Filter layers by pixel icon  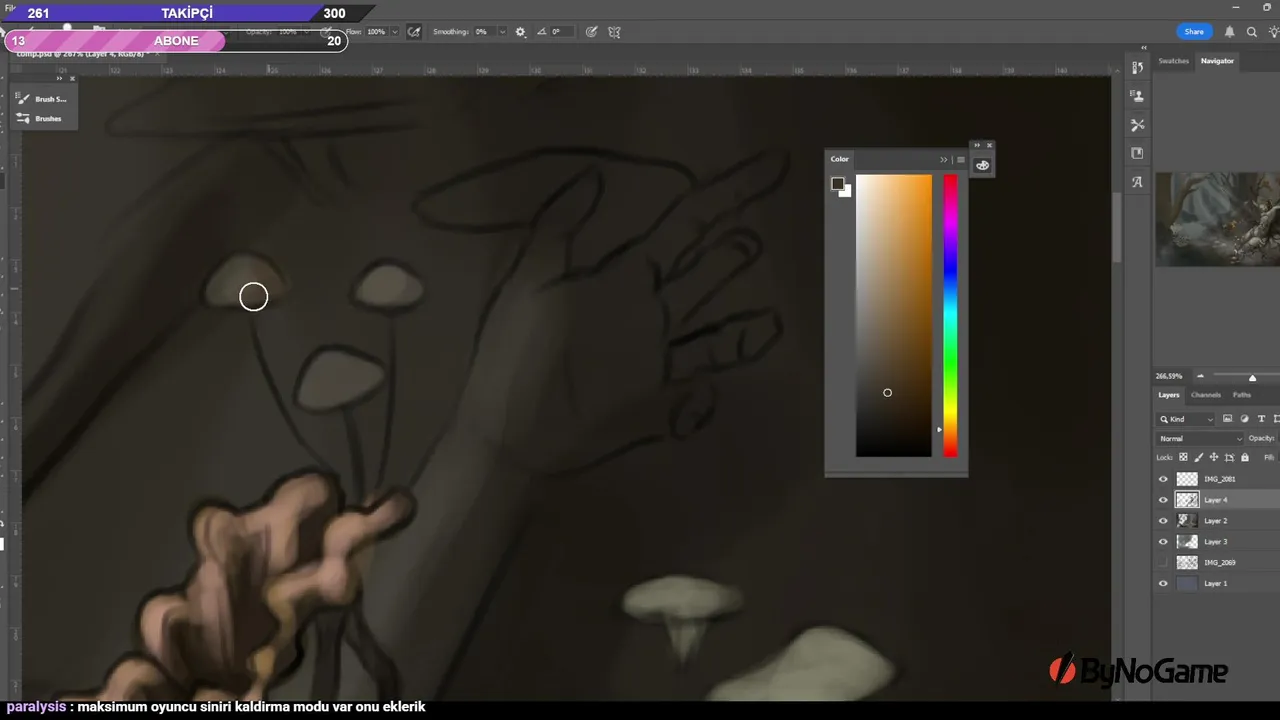[1227, 419]
